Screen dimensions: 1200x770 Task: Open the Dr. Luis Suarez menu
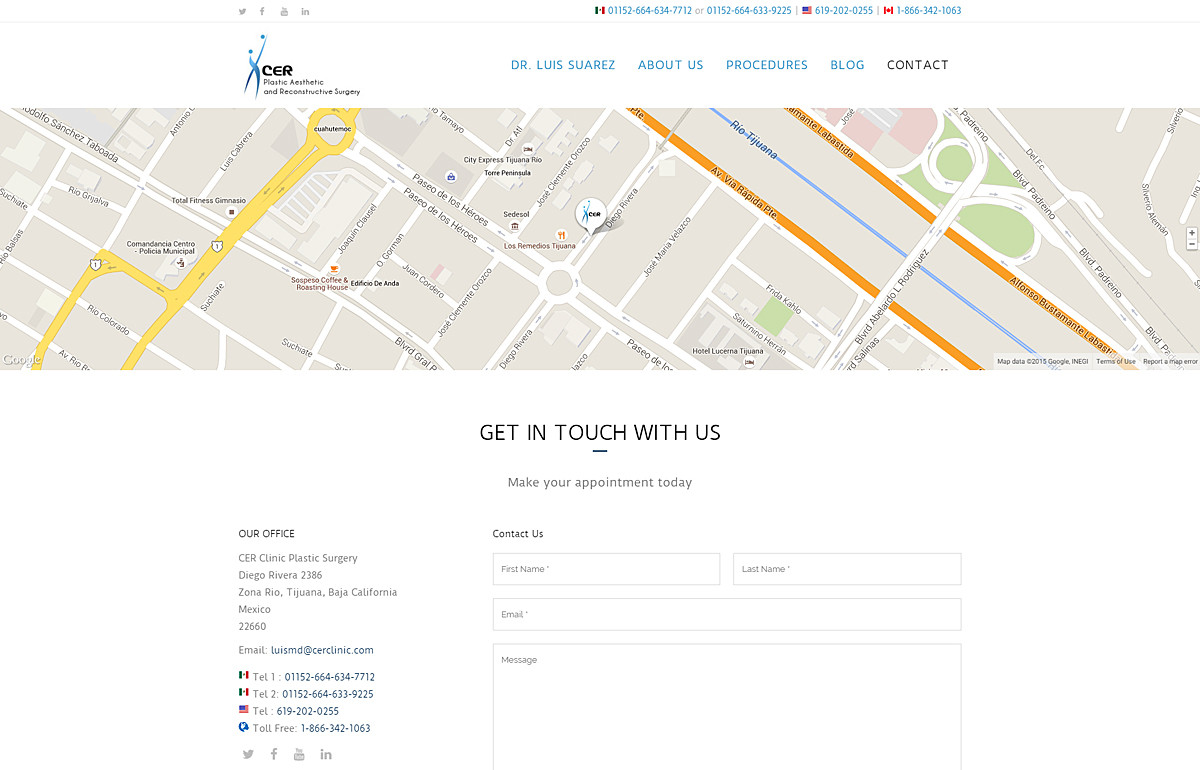click(x=563, y=65)
